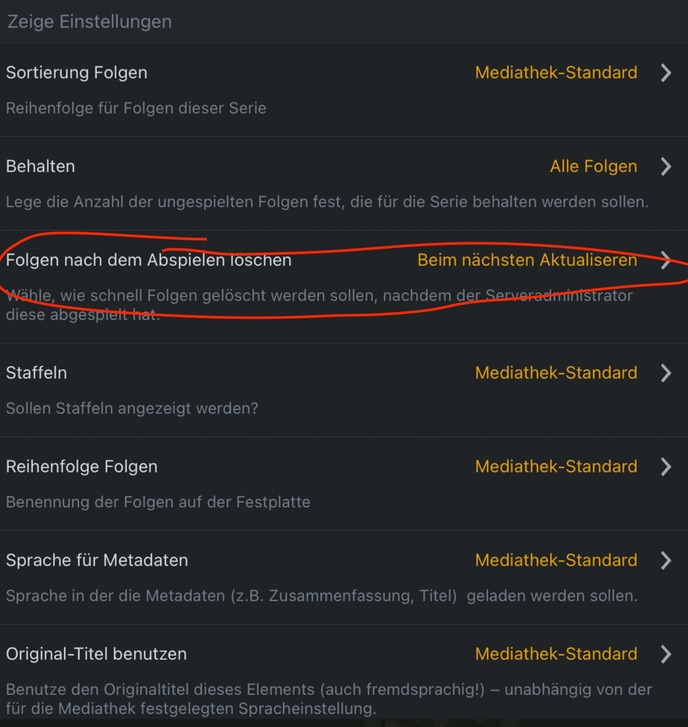
Task: Click the chevron next to Sortierung Folgen
Action: pos(666,72)
